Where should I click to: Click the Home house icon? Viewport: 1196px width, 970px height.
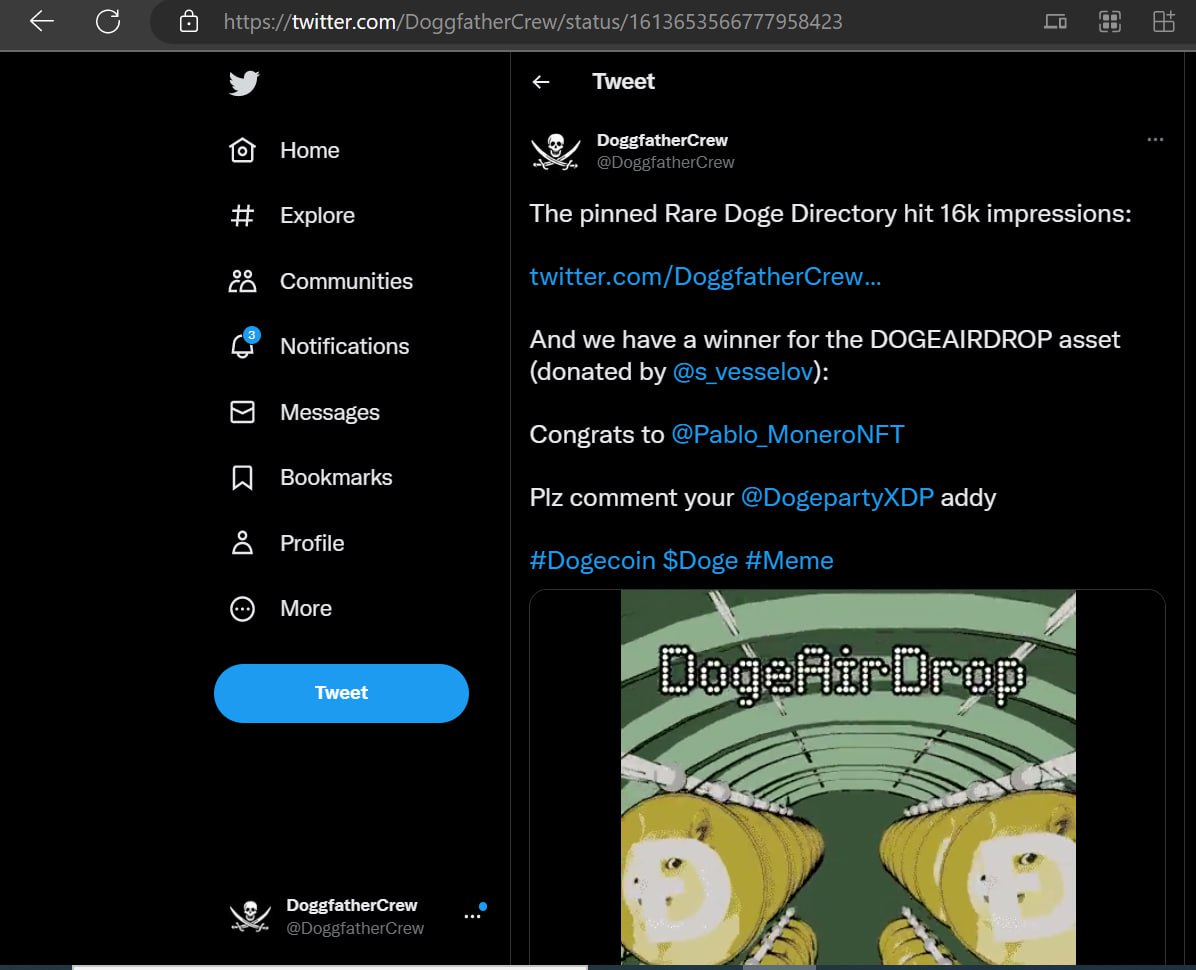pyautogui.click(x=243, y=150)
